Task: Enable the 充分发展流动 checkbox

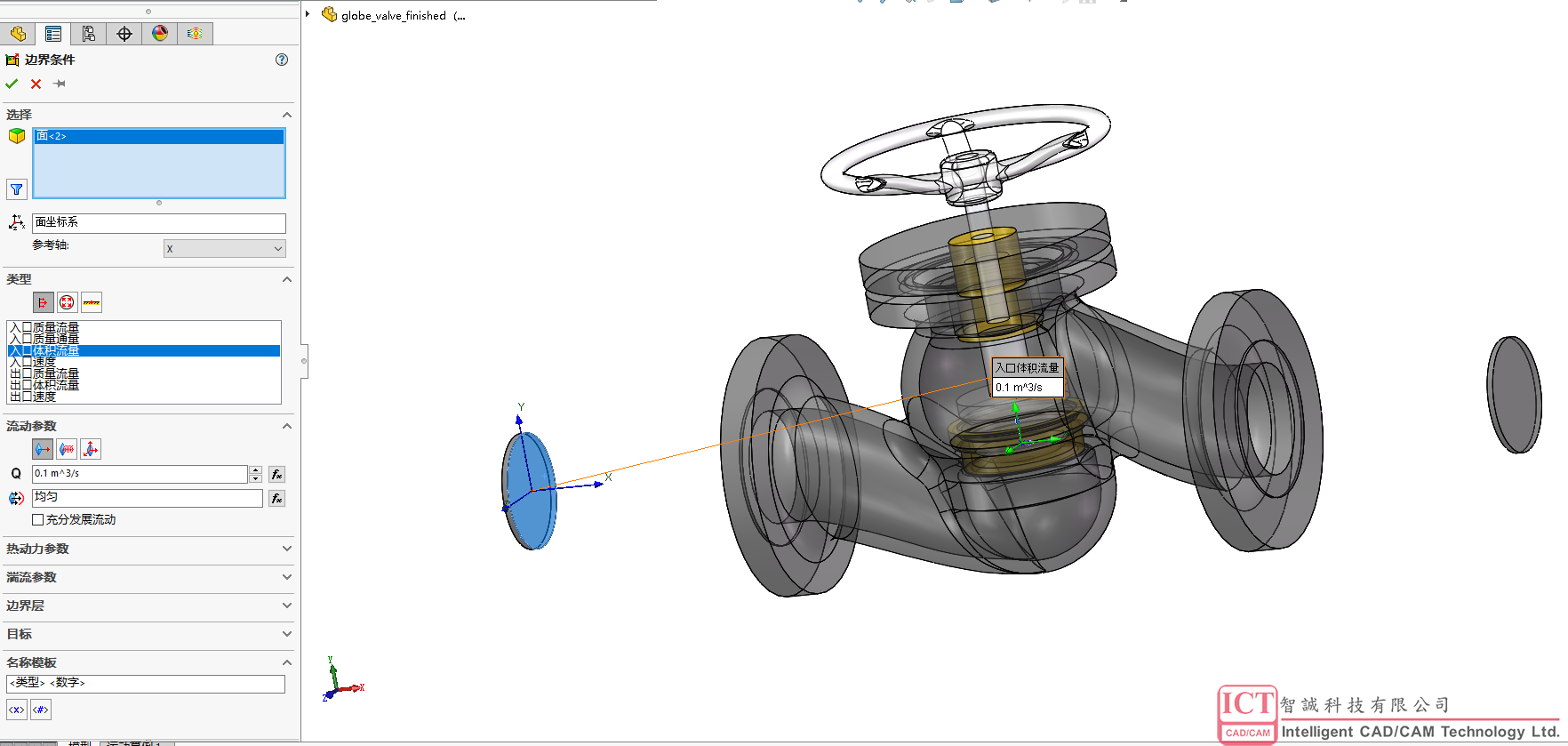Action: point(37,519)
